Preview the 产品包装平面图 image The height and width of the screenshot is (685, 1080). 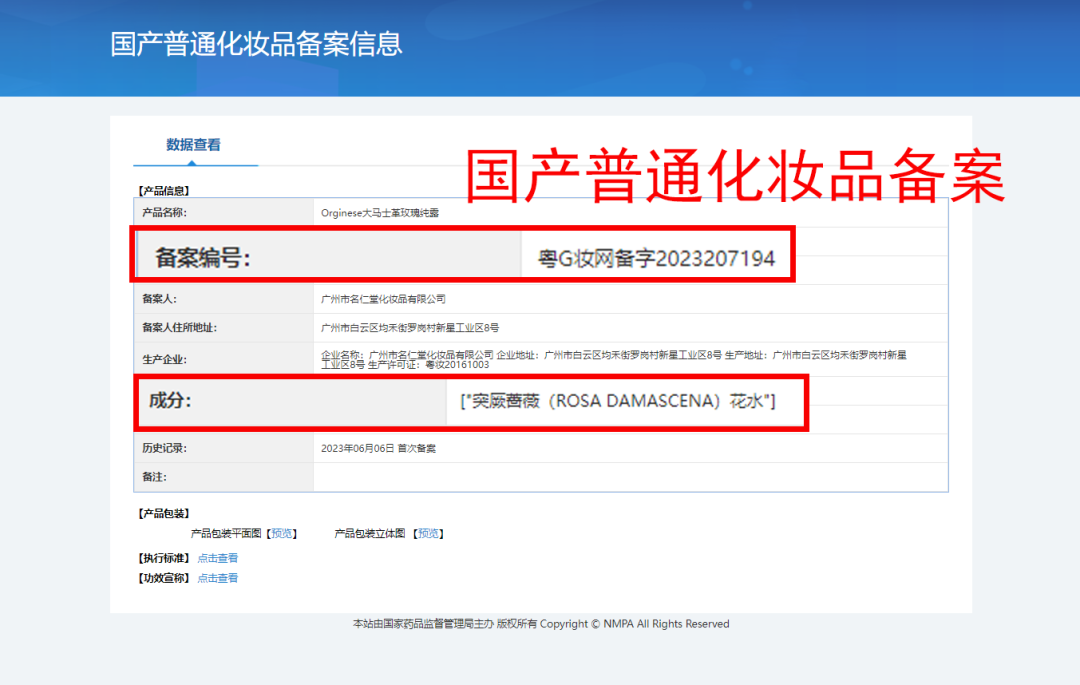[282, 534]
